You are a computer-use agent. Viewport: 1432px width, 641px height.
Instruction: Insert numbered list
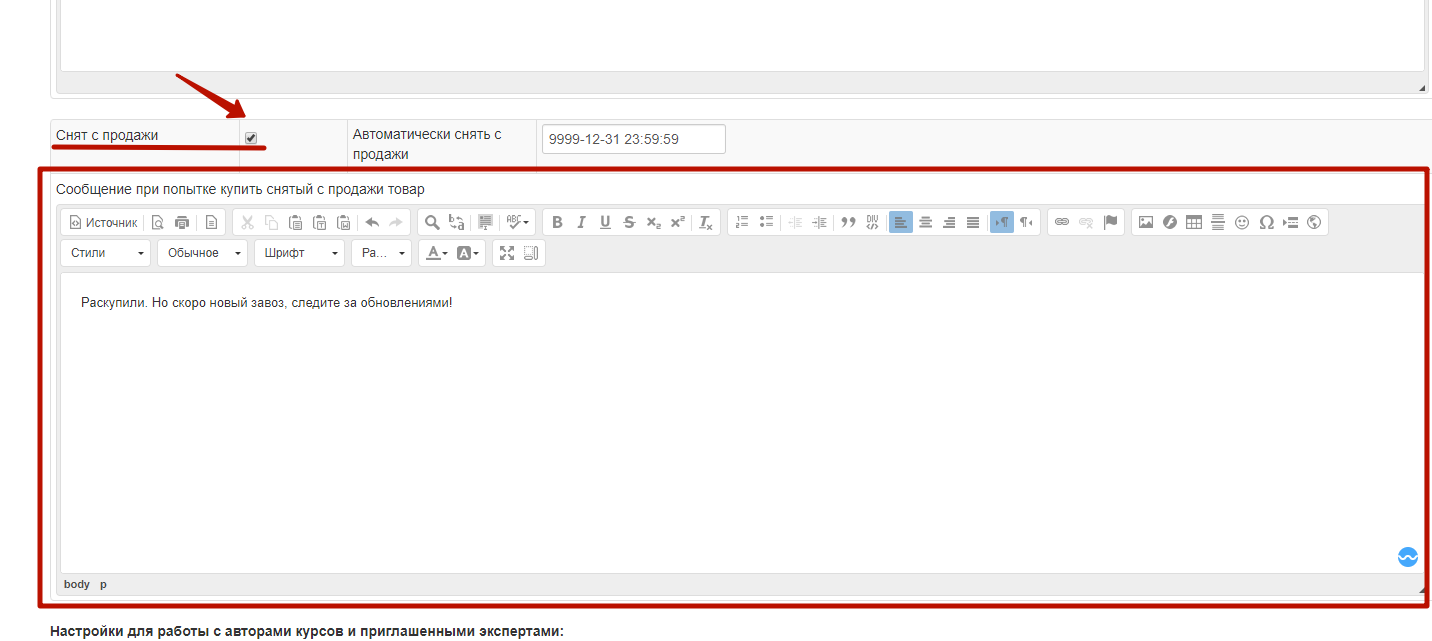point(741,222)
